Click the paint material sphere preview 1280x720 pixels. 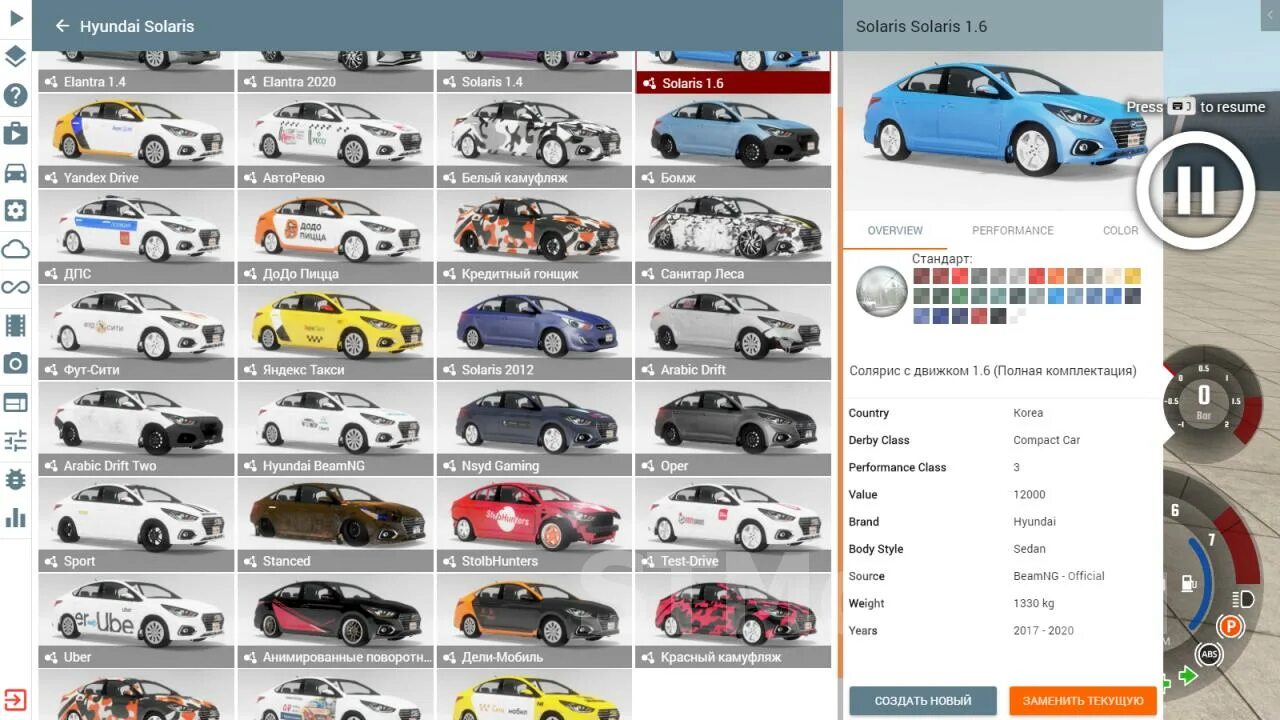click(x=882, y=292)
